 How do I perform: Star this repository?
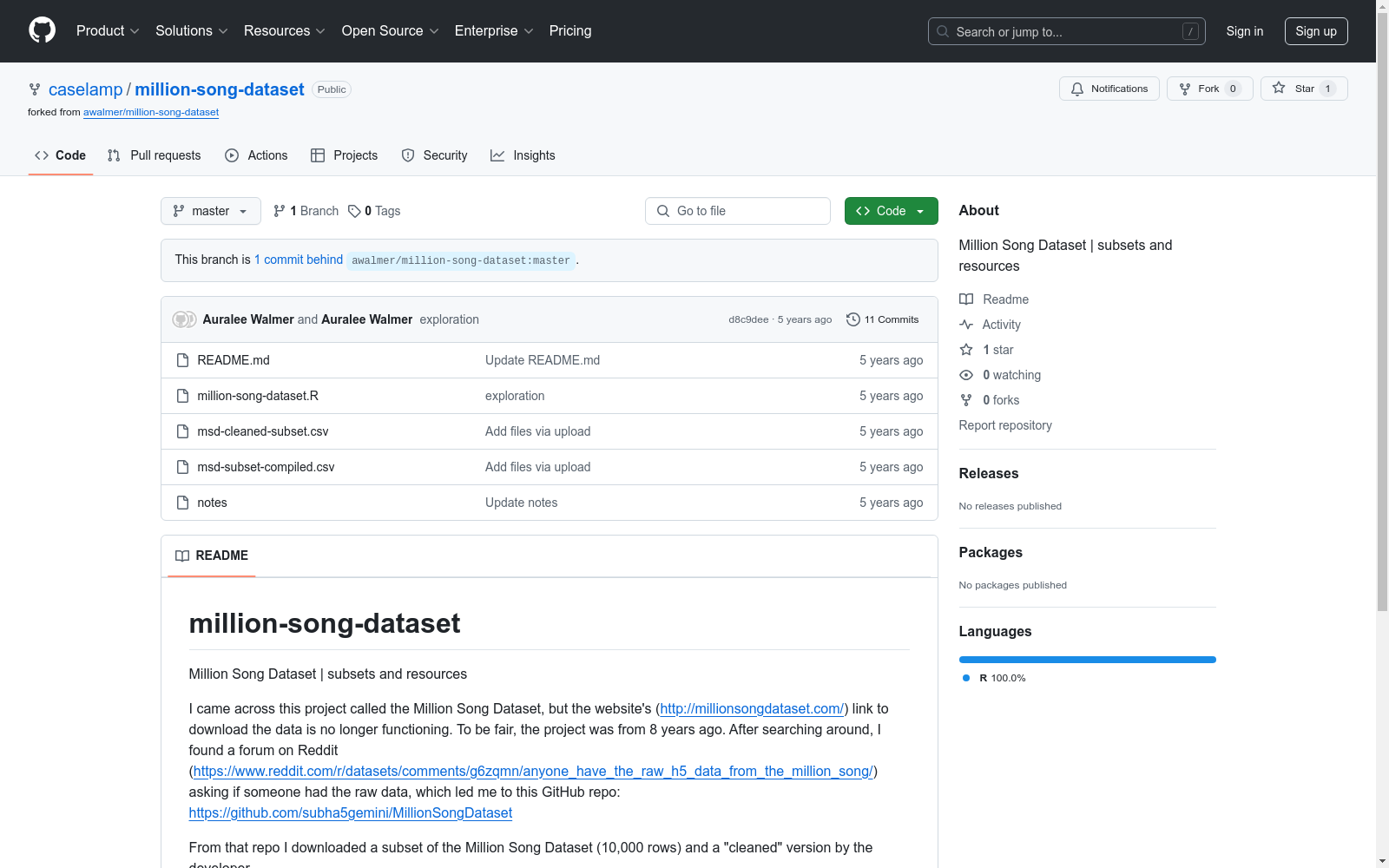pyautogui.click(x=1304, y=89)
